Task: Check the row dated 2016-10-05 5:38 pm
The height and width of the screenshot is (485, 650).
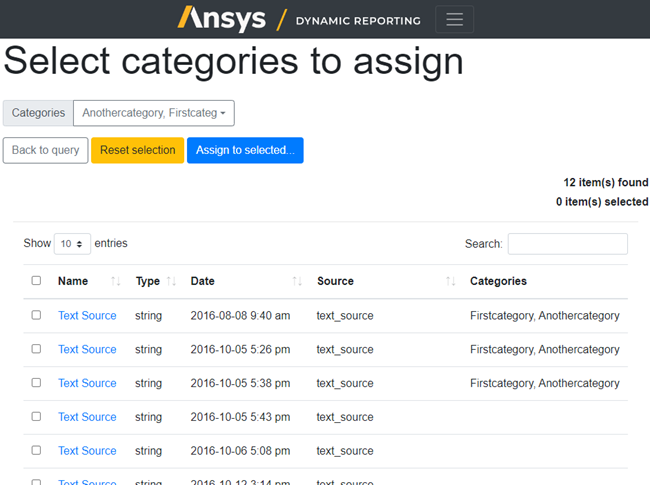Action: coord(36,383)
